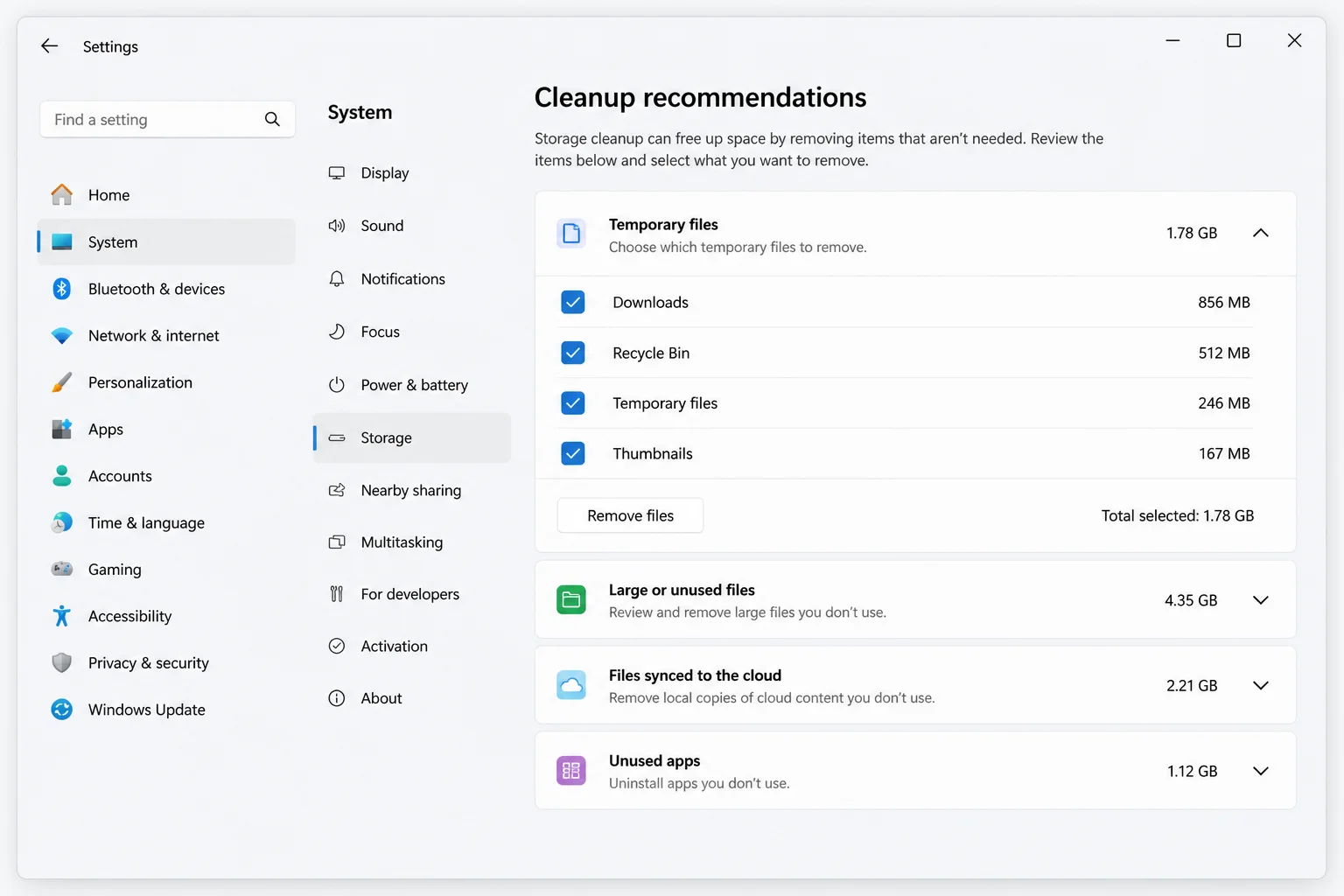
Task: Click the Temporary files document icon
Action: (x=571, y=234)
